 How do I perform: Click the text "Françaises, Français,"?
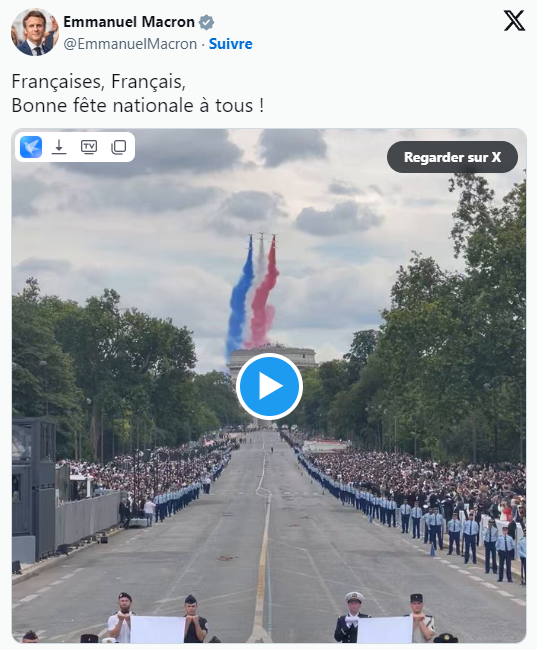click(x=99, y=81)
